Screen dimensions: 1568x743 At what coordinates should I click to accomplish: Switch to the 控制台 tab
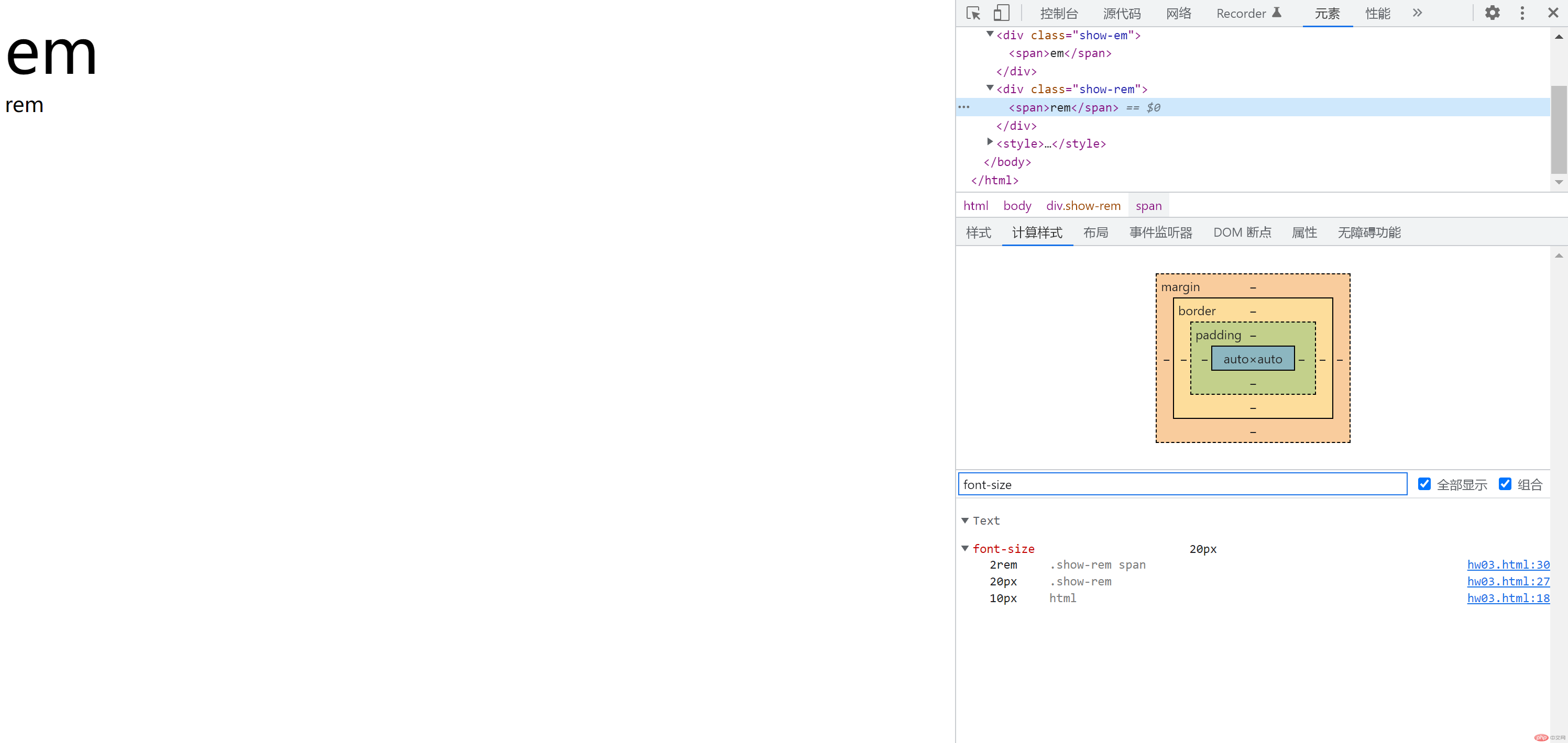[1059, 14]
